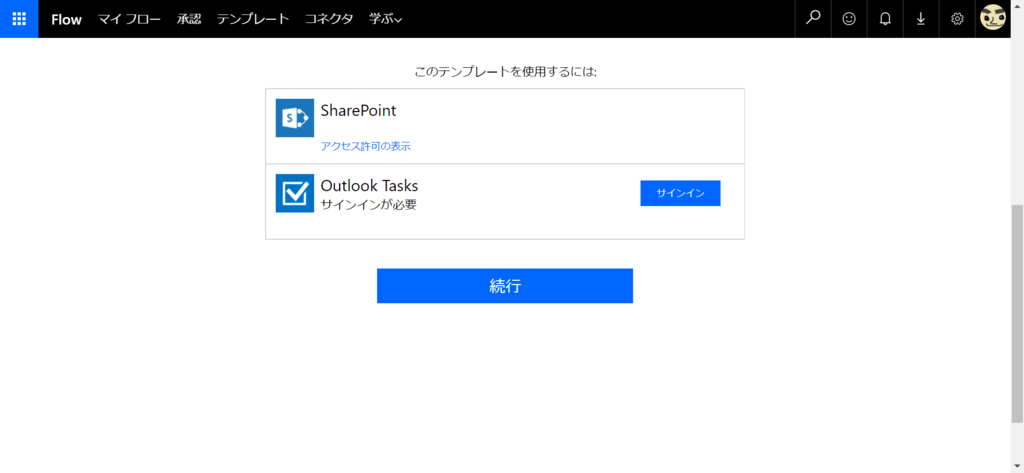Click the SharePoint connector name text

[359, 111]
